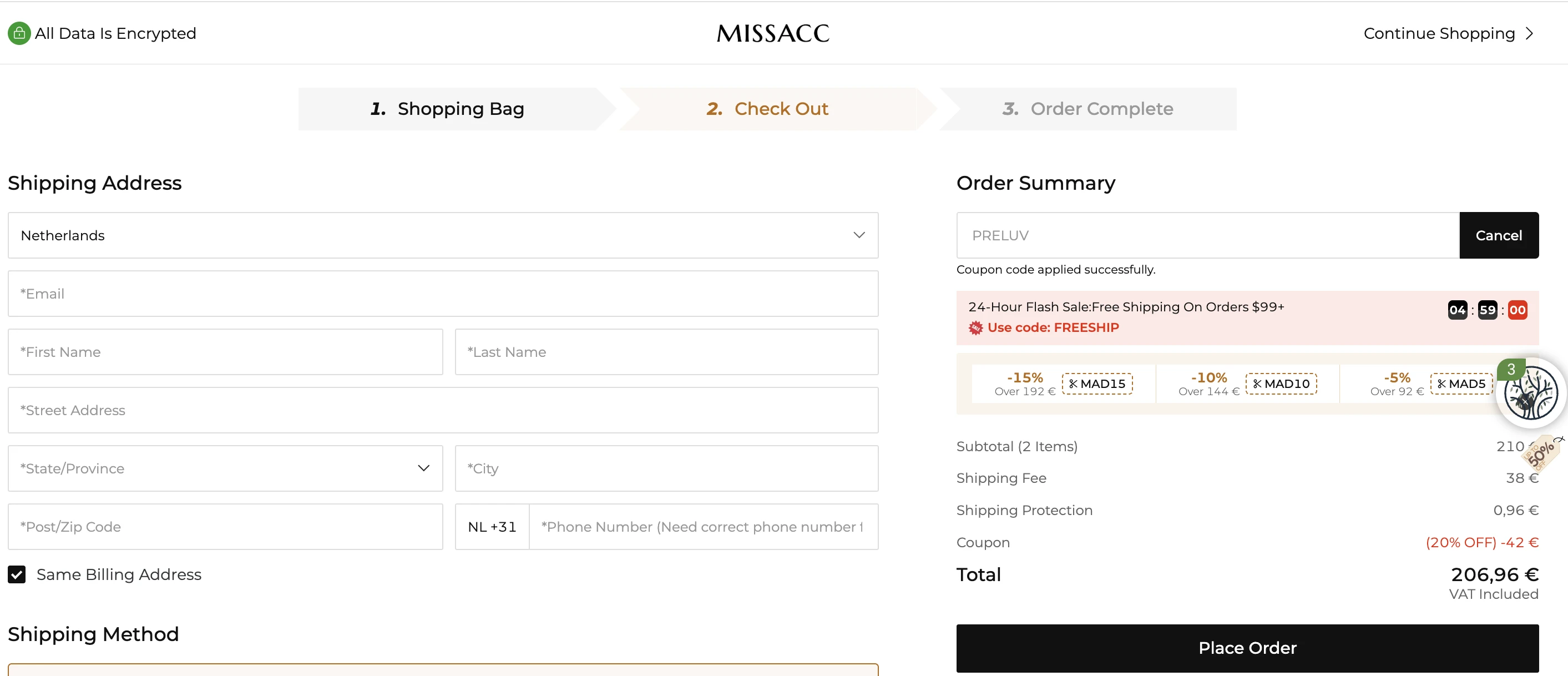This screenshot has width=1568, height=676.
Task: Click the '0,96 €' shipping protection value
Action: click(1516, 511)
